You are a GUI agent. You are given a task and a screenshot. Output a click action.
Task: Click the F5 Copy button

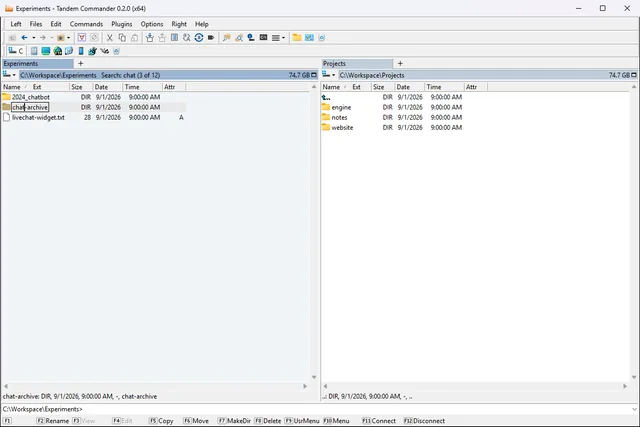pyautogui.click(x=161, y=421)
